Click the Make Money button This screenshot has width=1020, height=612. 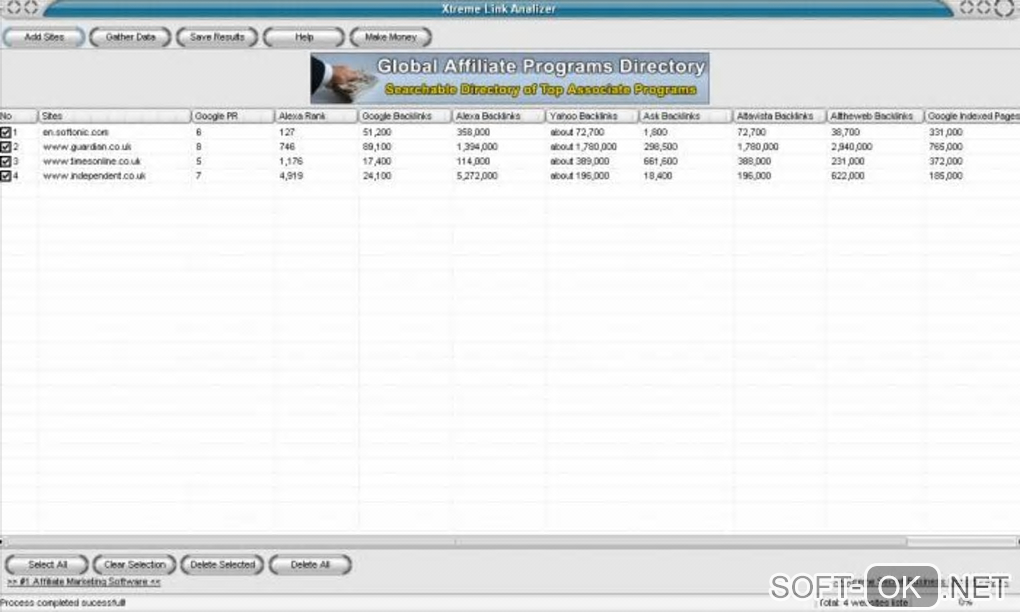click(x=390, y=37)
